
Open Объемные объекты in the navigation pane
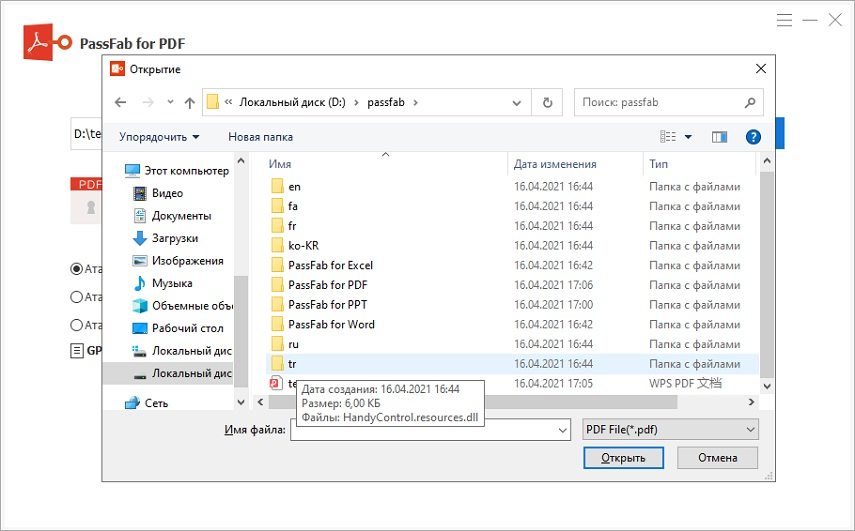pos(182,305)
